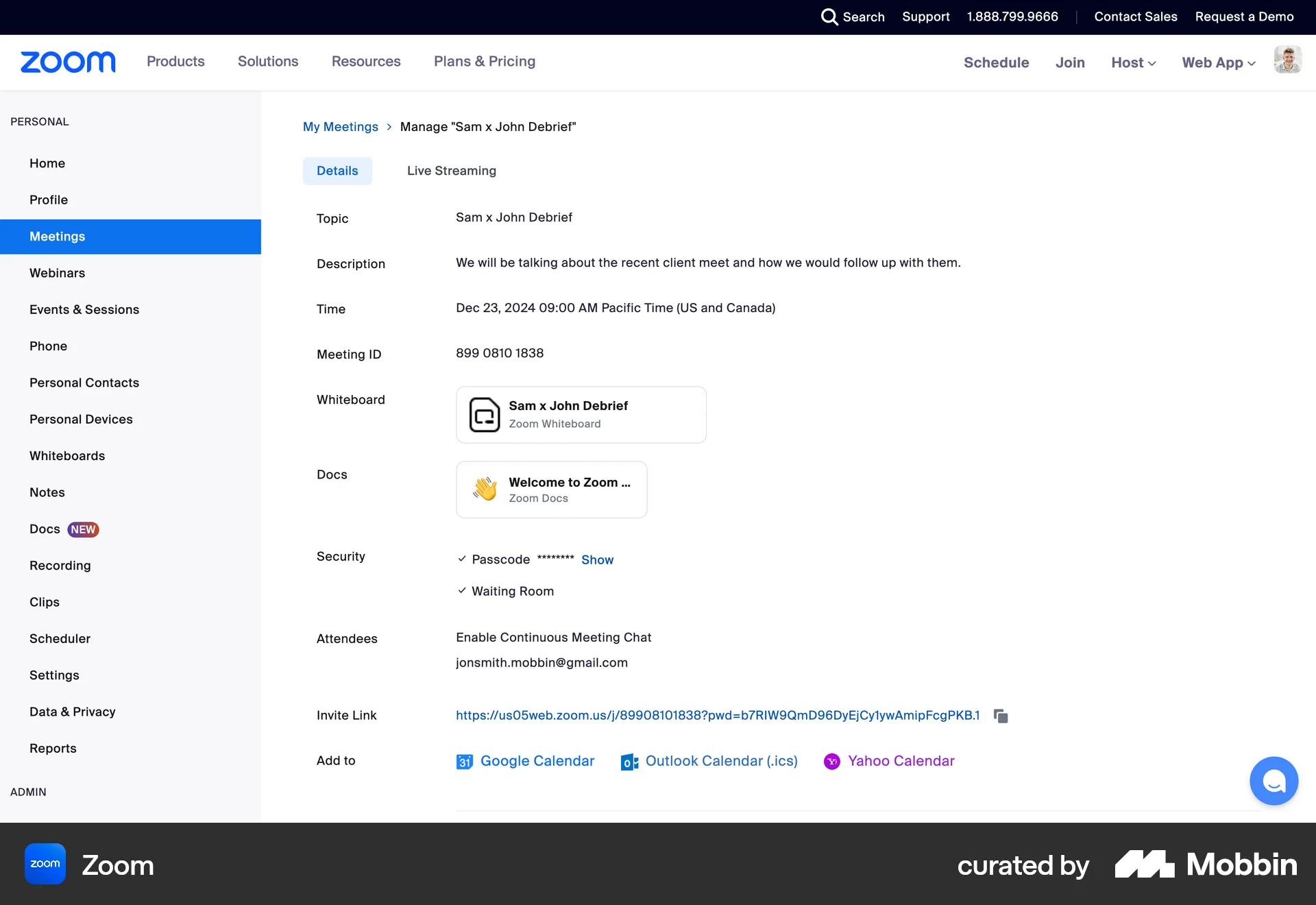Click the Outlook Calendar icon

click(x=629, y=762)
